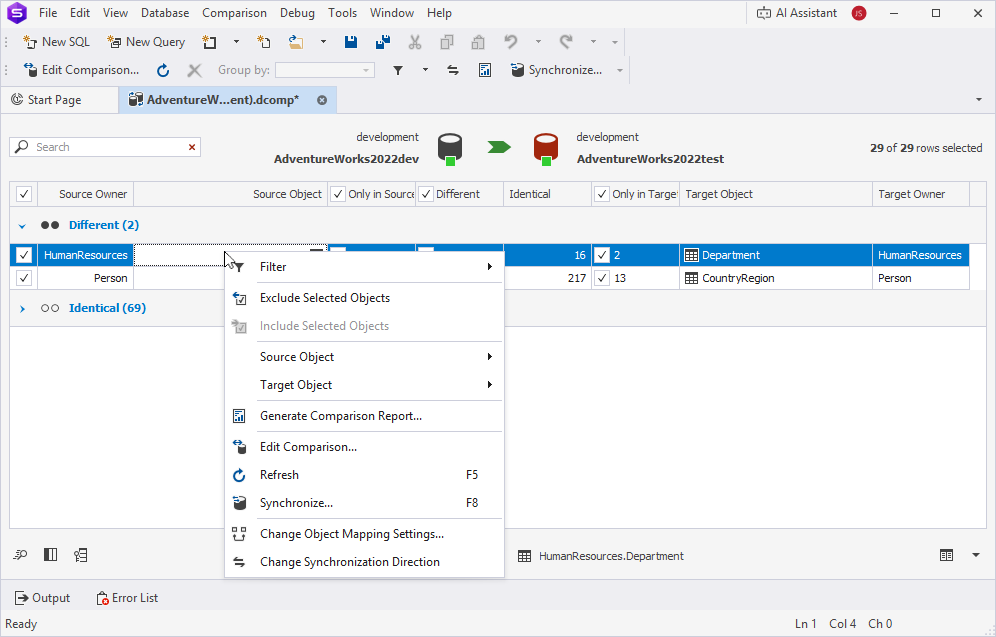Select Exclude Selected Objects menu entry
Screen dimensions: 996x637
[x=324, y=298]
